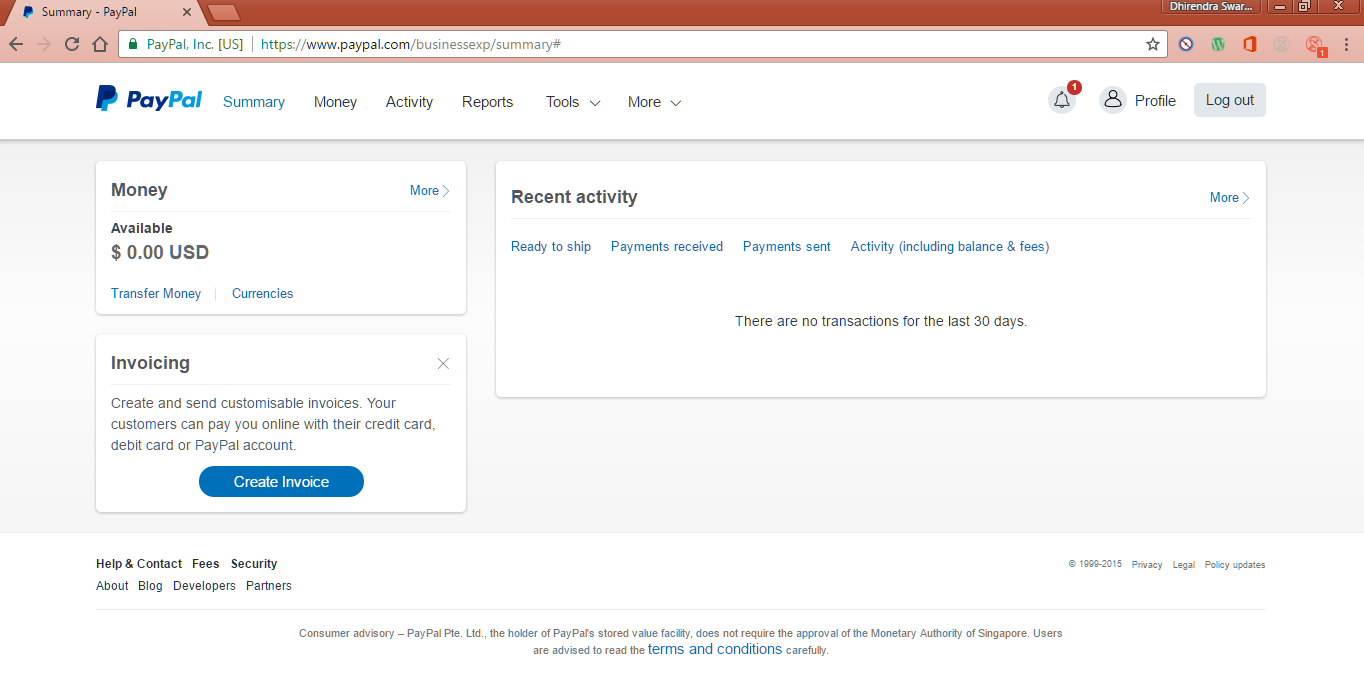This screenshot has width=1364, height=673.
Task: Go to the browser home icon
Action: (x=100, y=44)
